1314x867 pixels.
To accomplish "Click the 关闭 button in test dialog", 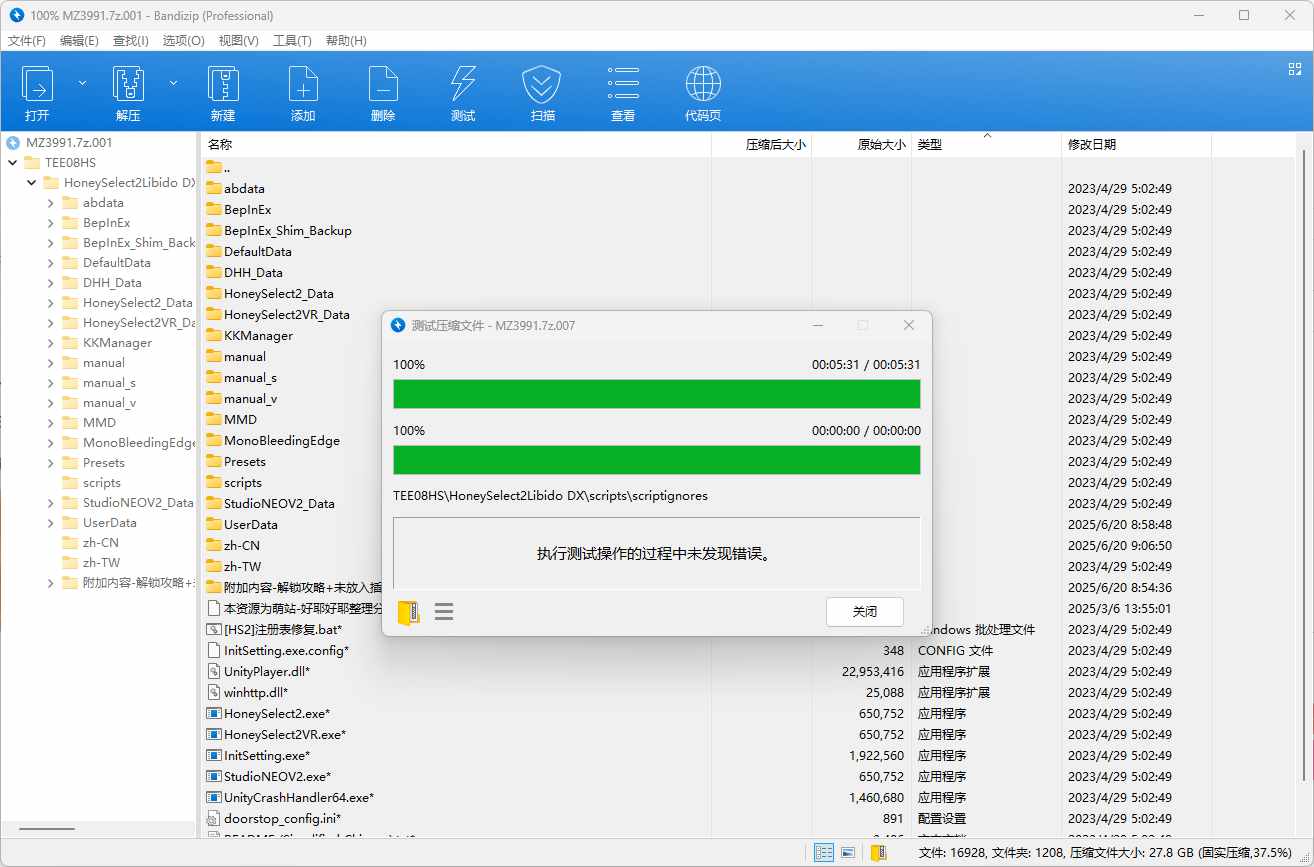I will (865, 611).
